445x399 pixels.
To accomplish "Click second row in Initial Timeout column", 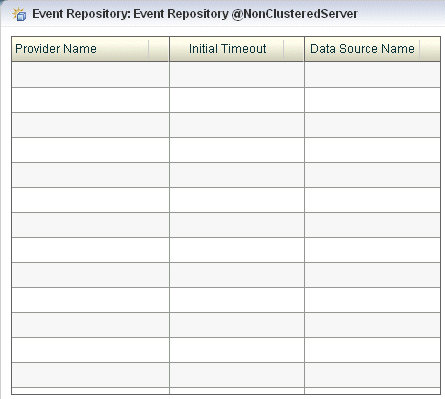I will (x=237, y=100).
